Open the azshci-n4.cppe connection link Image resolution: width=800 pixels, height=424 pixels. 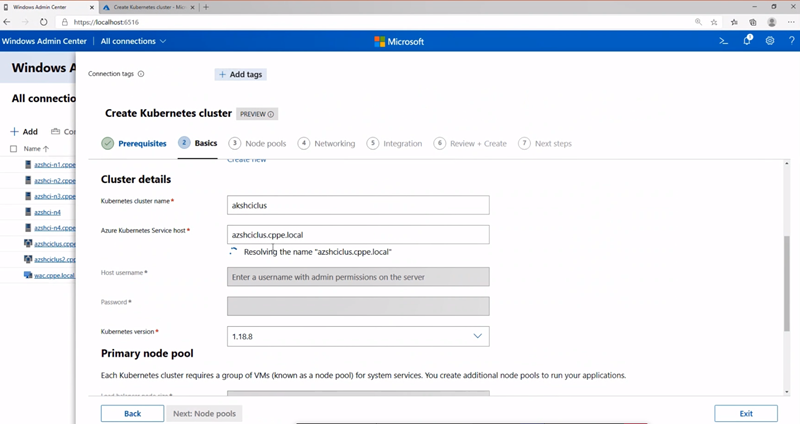(x=55, y=228)
